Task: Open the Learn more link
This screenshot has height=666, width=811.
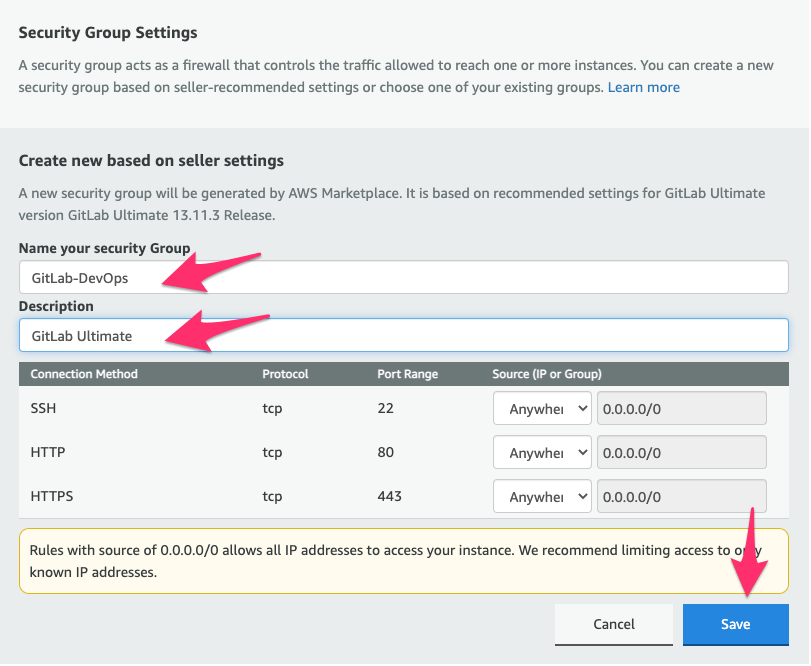Action: tap(643, 87)
